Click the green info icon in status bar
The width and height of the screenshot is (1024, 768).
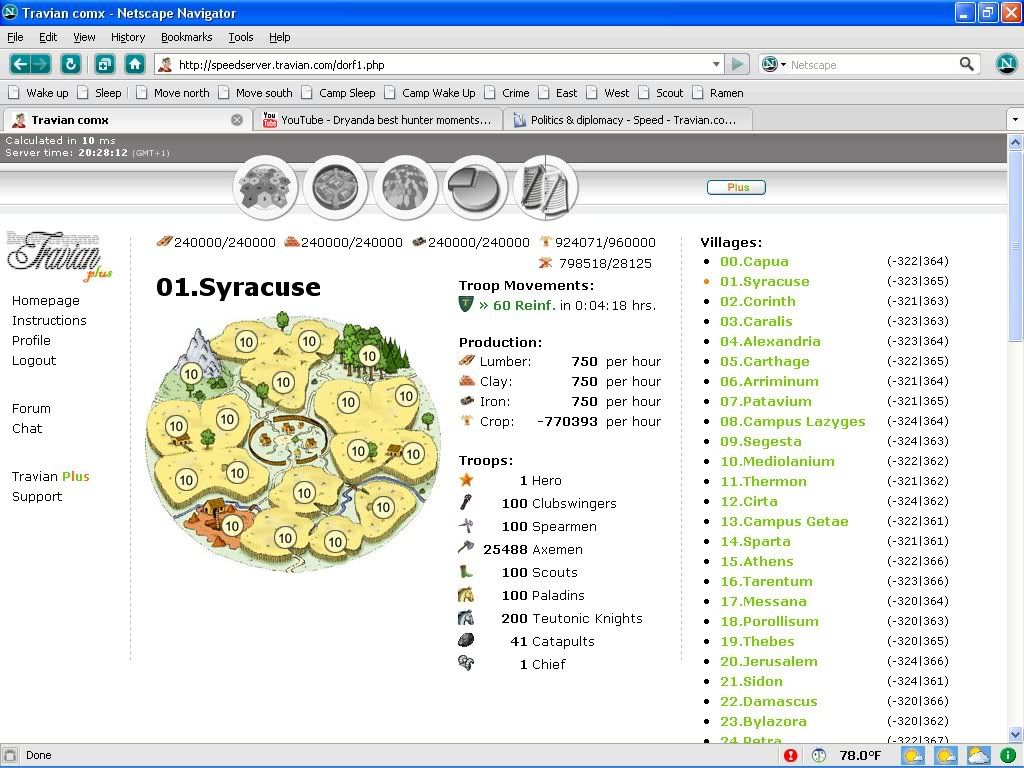(x=1008, y=756)
